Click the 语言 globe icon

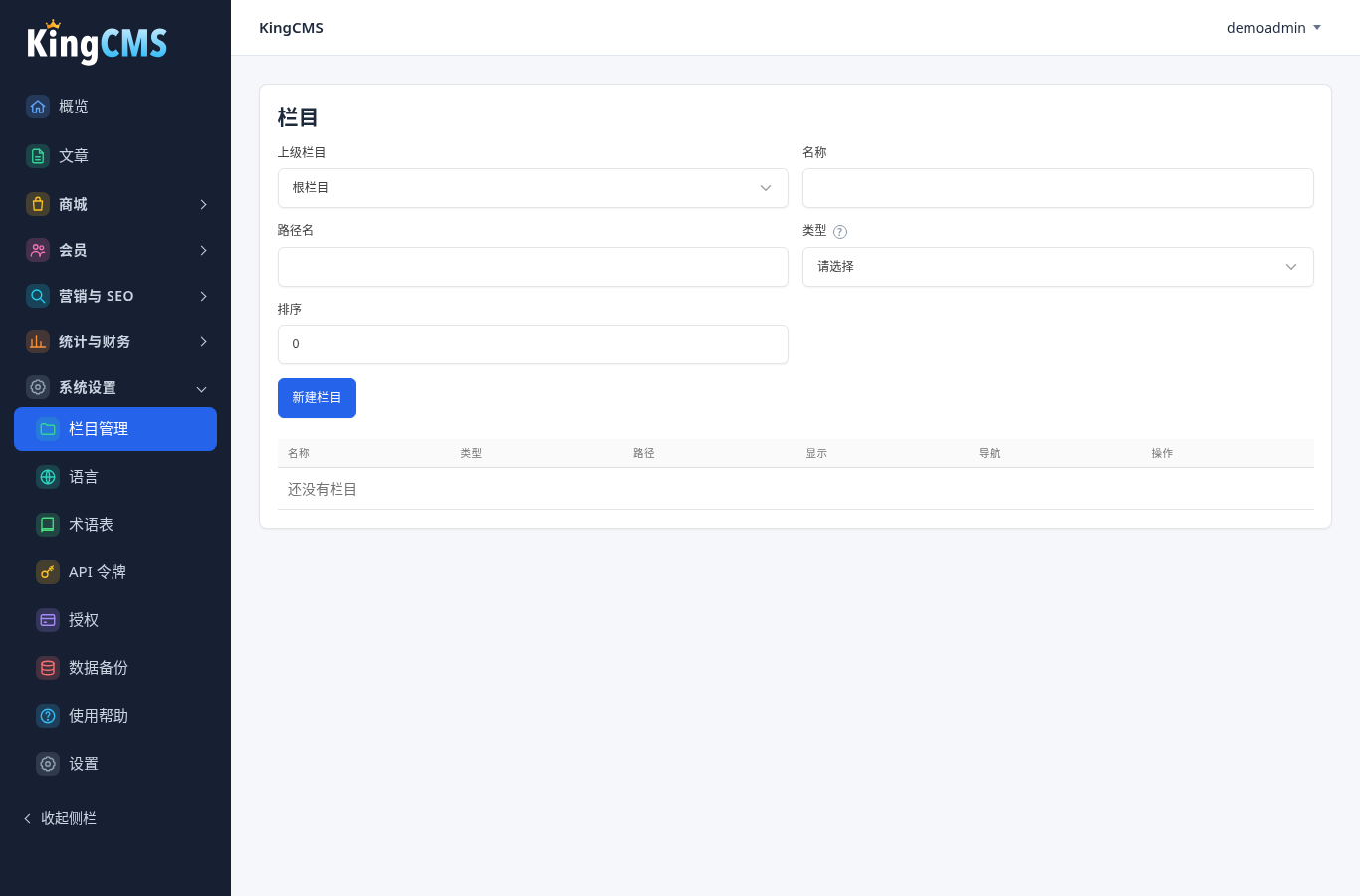click(x=48, y=477)
